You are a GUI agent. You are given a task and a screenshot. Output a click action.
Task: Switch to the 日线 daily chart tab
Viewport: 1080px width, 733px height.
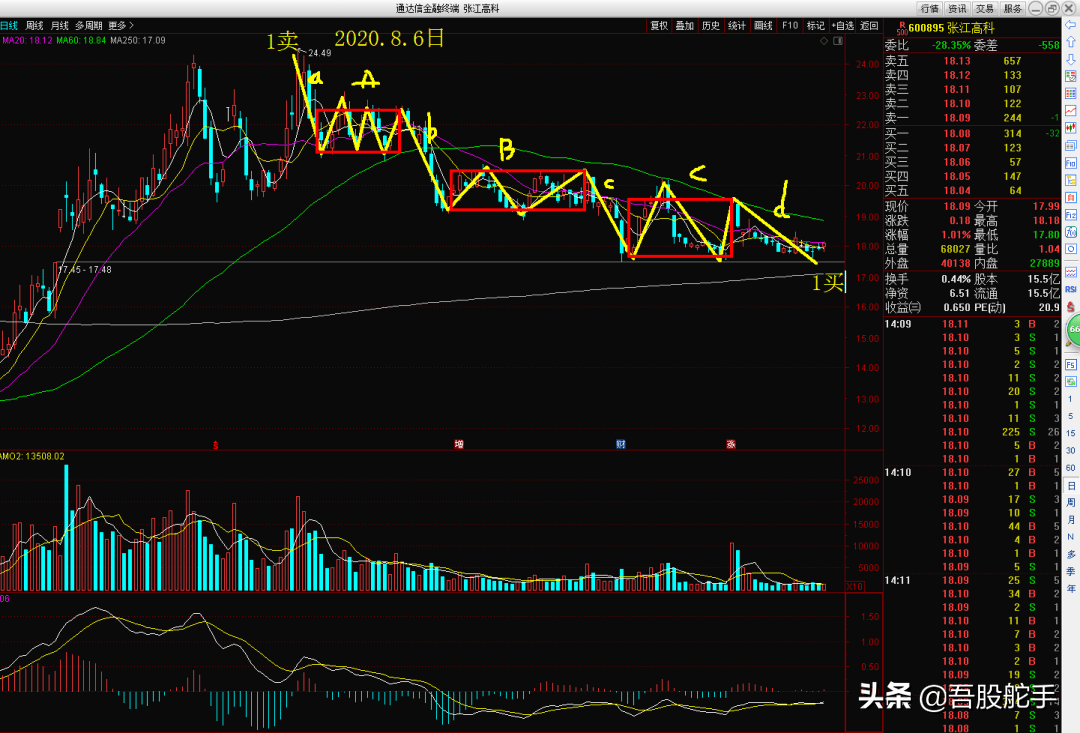[x=9, y=25]
